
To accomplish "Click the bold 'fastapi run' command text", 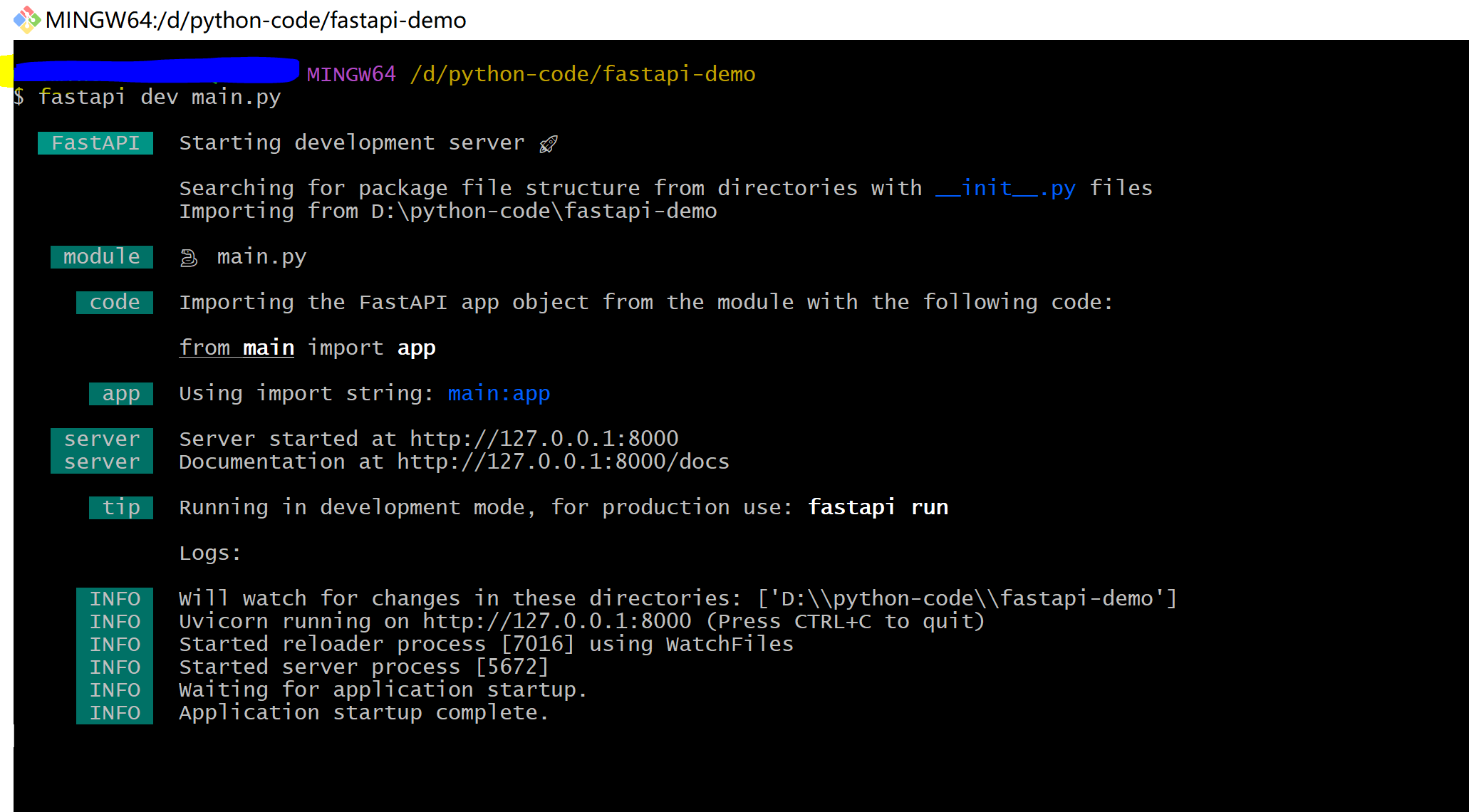I will click(878, 507).
